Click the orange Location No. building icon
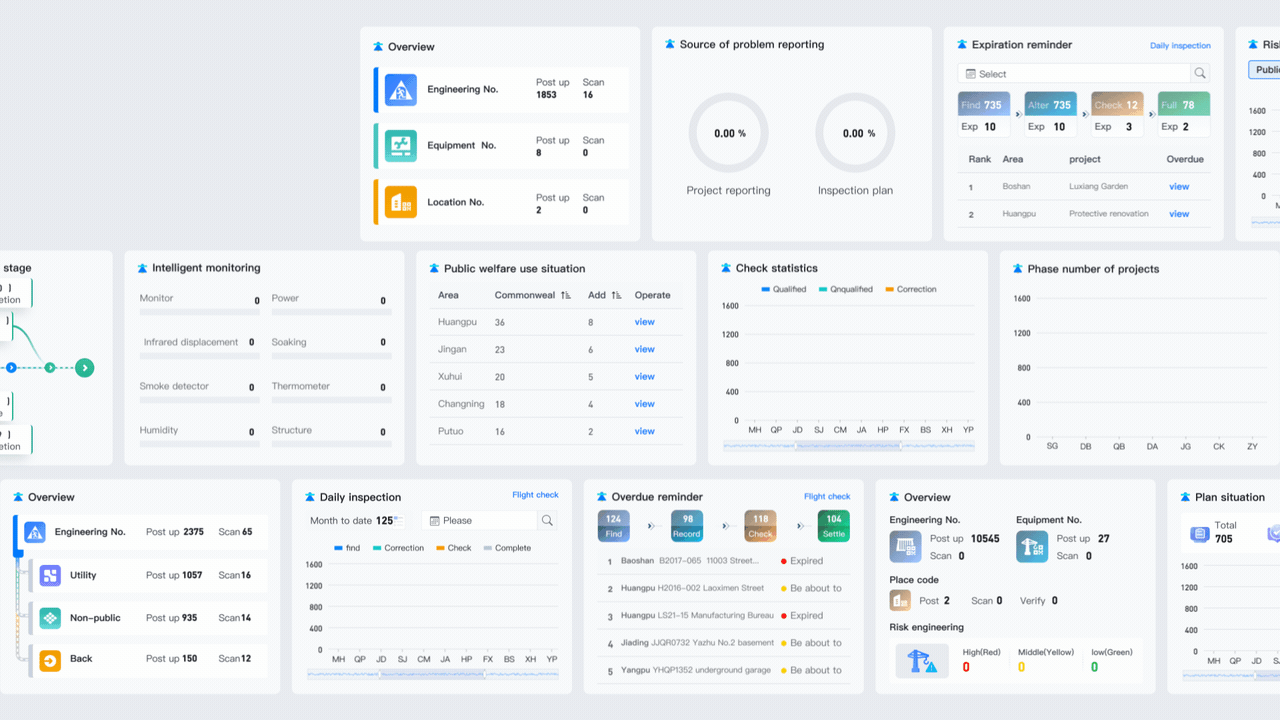Image resolution: width=1280 pixels, height=720 pixels. click(x=401, y=202)
